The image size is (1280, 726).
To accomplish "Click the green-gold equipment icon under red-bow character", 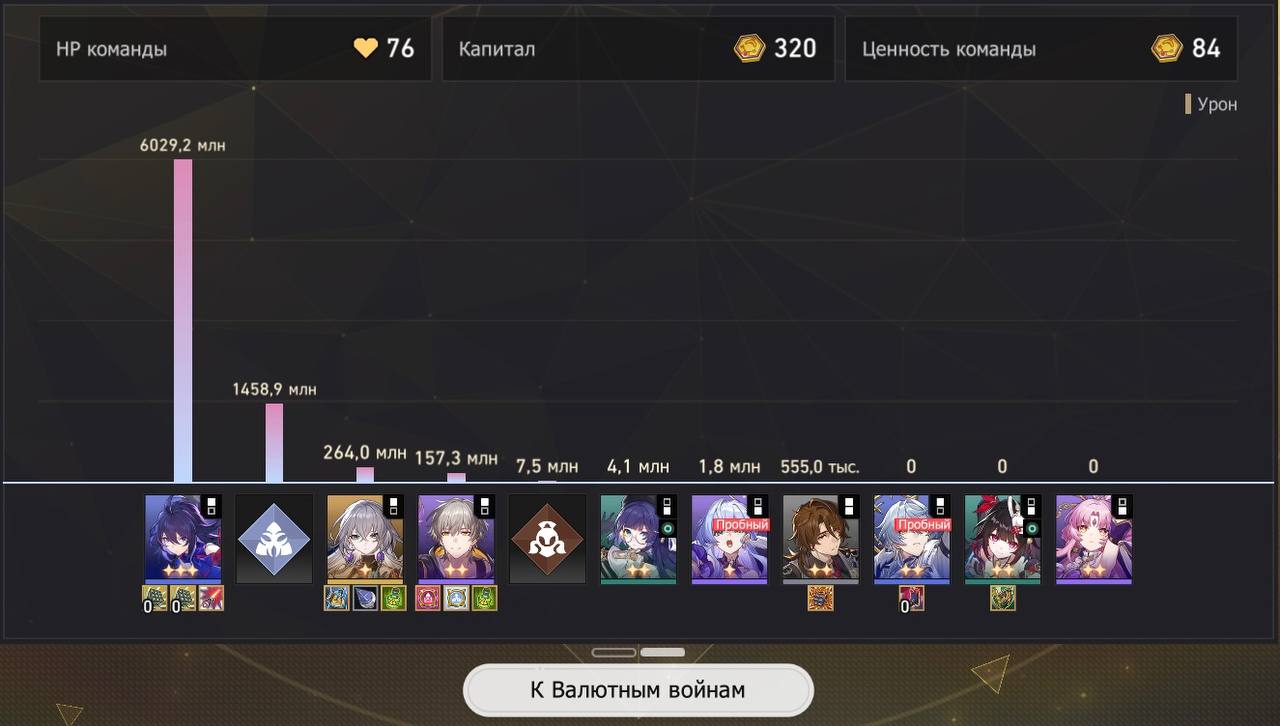I will pos(1003,598).
